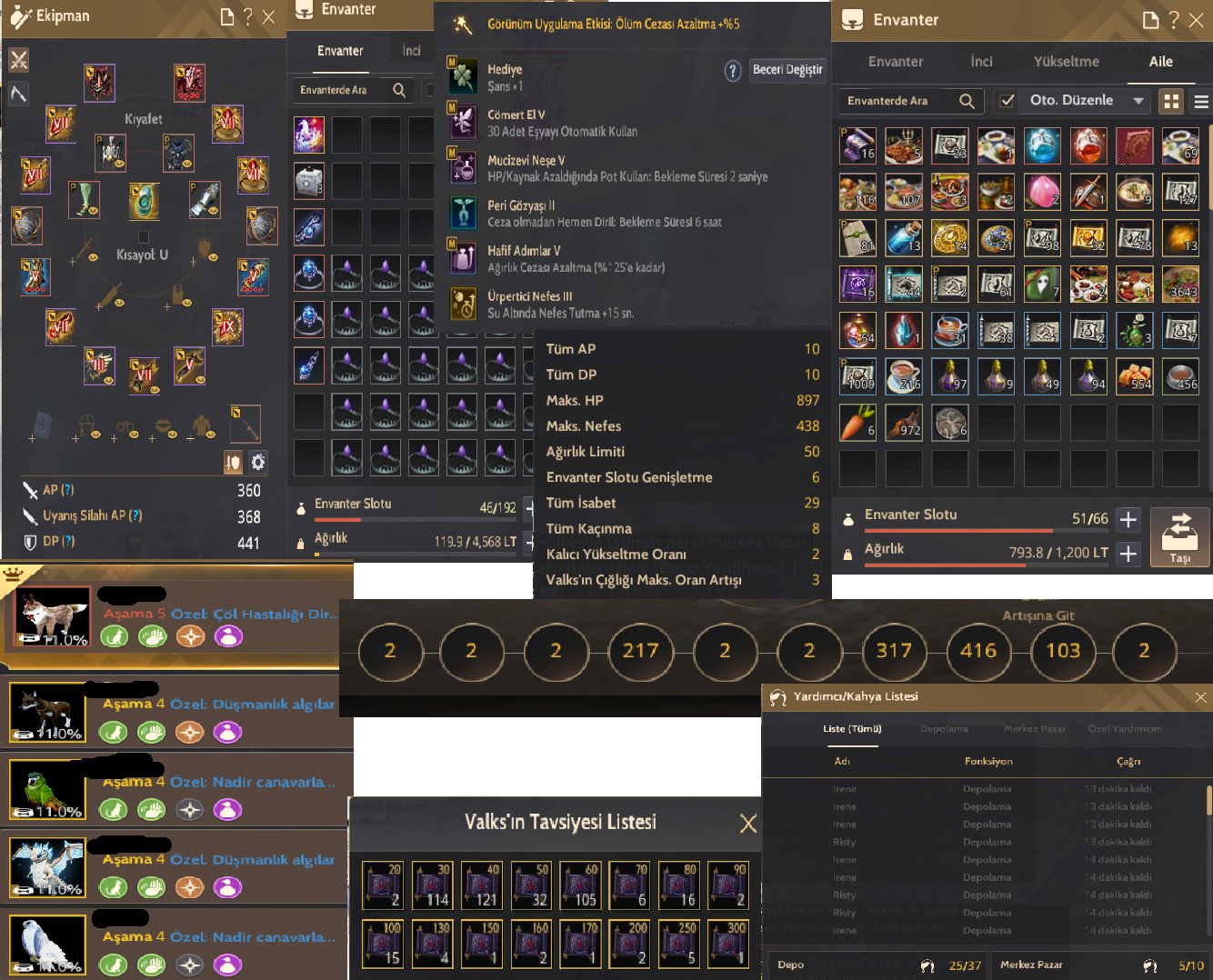Click the search magnifier in Envanterde Ara

[967, 101]
